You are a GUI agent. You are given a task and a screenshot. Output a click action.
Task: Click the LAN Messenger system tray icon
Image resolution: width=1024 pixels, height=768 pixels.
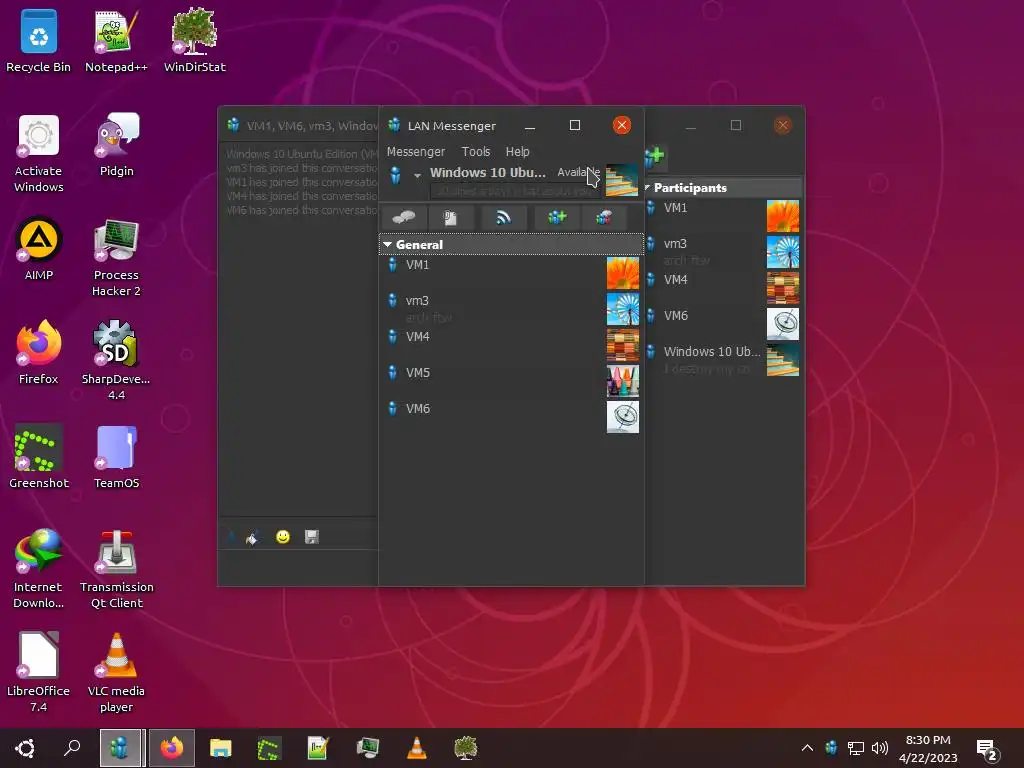point(831,748)
